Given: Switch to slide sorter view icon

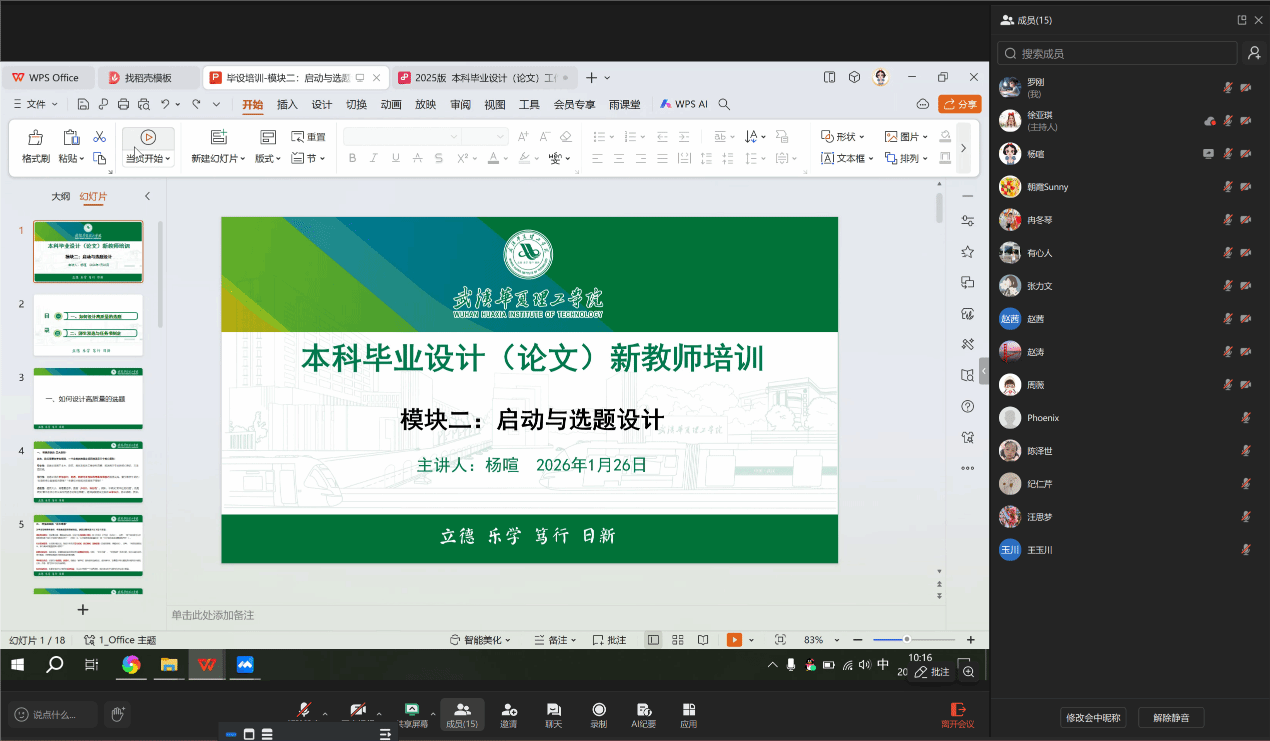Looking at the screenshot, I should coord(678,640).
